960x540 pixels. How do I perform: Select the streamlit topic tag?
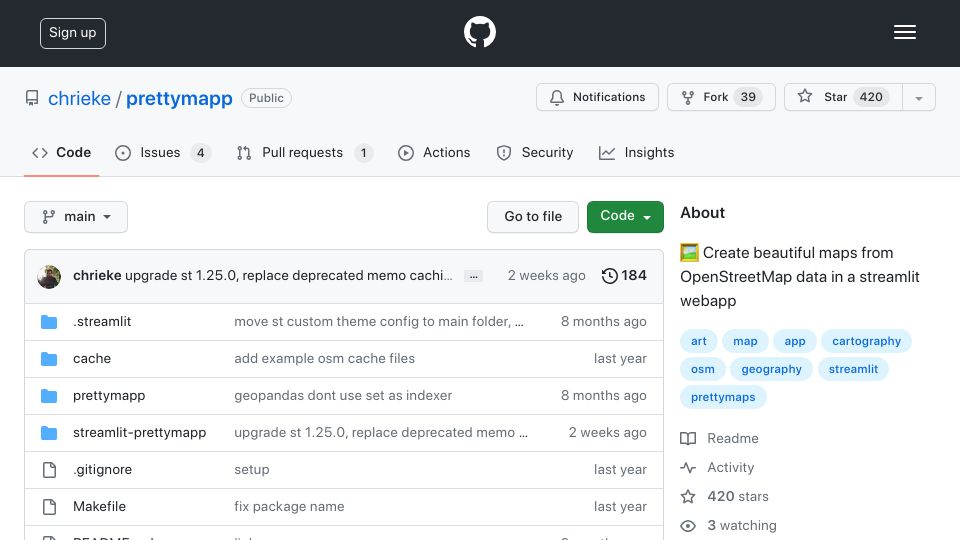[x=853, y=369]
